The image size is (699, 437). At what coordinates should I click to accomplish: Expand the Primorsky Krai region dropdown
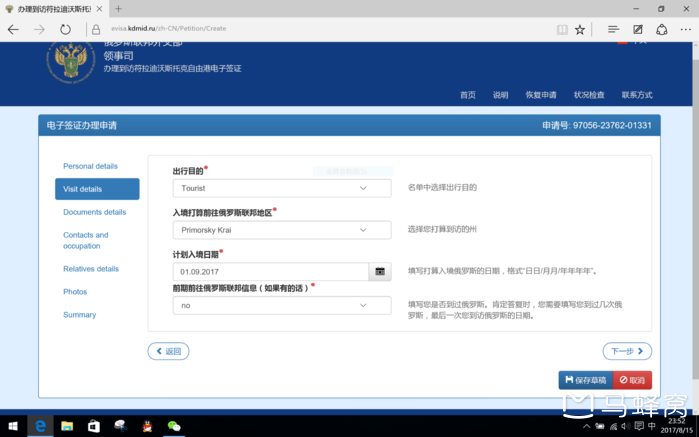pyautogui.click(x=281, y=230)
